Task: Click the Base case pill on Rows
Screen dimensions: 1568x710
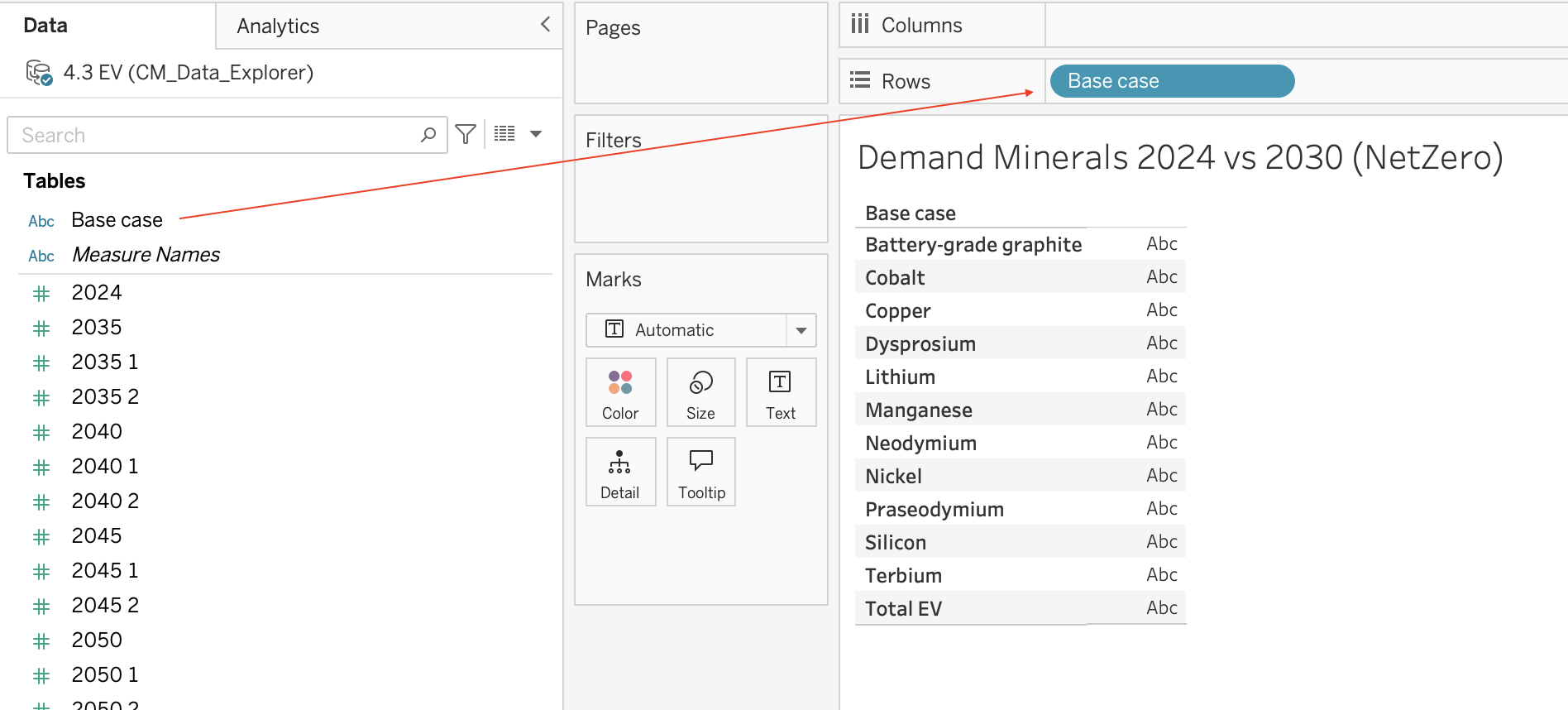Action: click(x=1172, y=81)
